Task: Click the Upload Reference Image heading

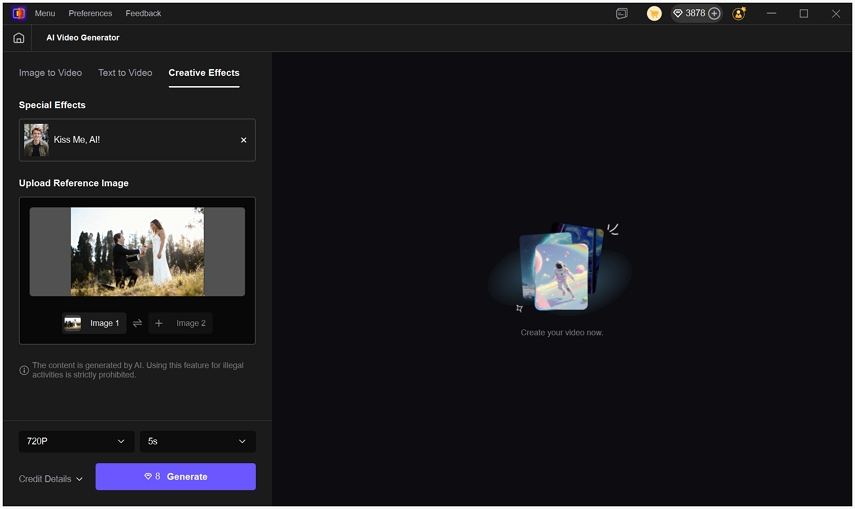Action: coord(74,183)
